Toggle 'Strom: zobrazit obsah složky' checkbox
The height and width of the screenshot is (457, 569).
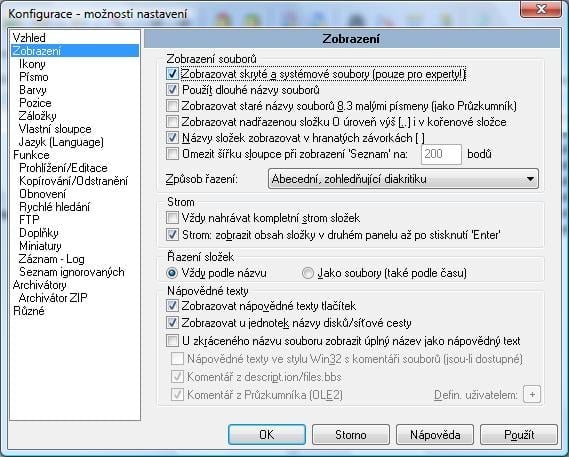[x=172, y=234]
